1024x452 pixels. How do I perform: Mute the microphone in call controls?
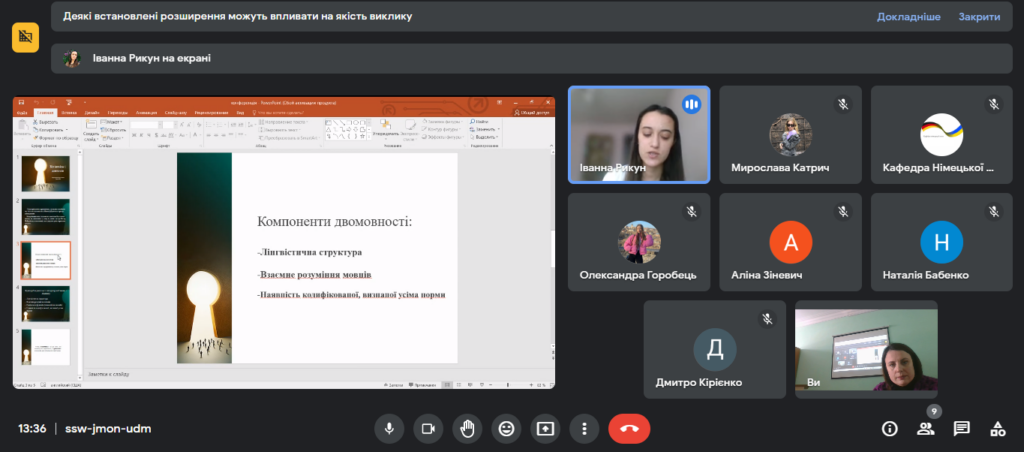click(x=389, y=428)
